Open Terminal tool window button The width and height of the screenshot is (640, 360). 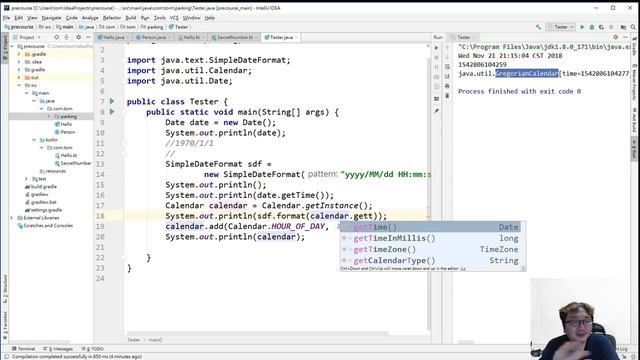click(x=23, y=349)
